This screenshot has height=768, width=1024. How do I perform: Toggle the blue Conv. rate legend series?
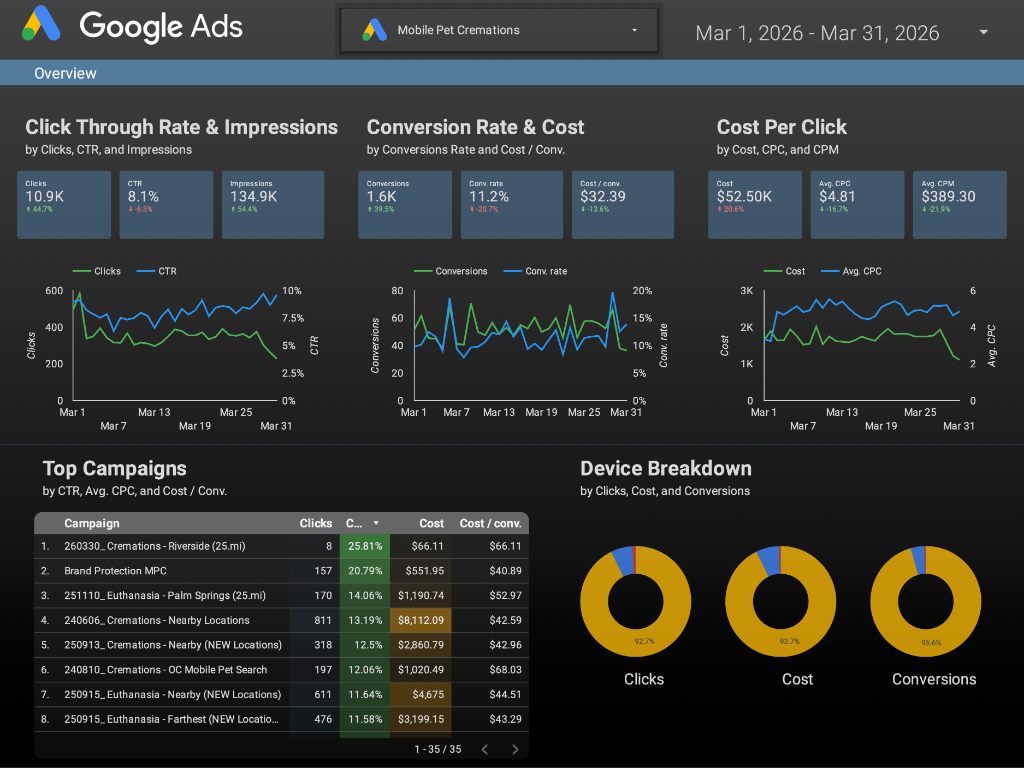point(536,271)
